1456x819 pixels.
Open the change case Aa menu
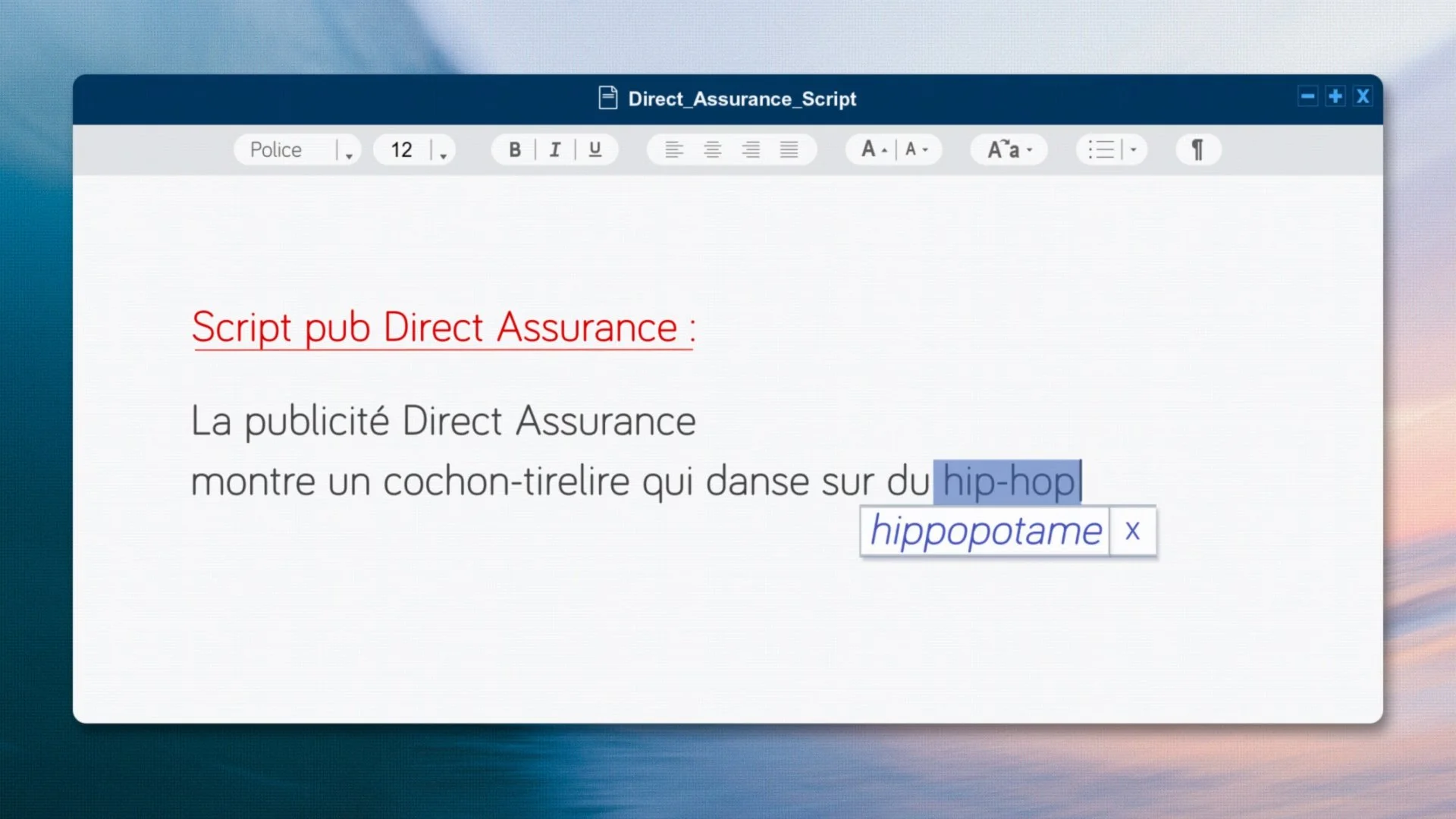pyautogui.click(x=1009, y=149)
